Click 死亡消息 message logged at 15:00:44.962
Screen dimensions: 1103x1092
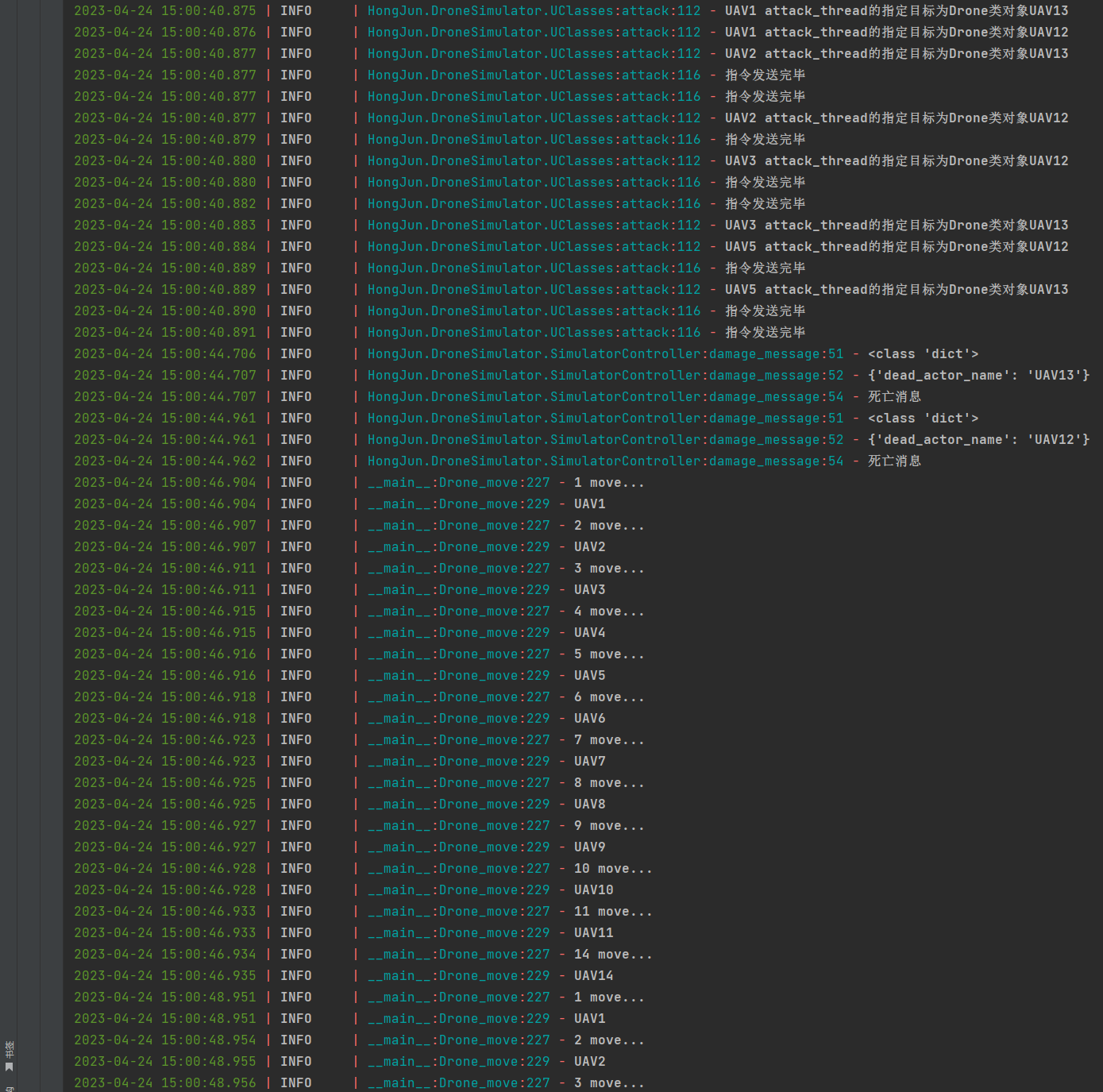tap(894, 461)
